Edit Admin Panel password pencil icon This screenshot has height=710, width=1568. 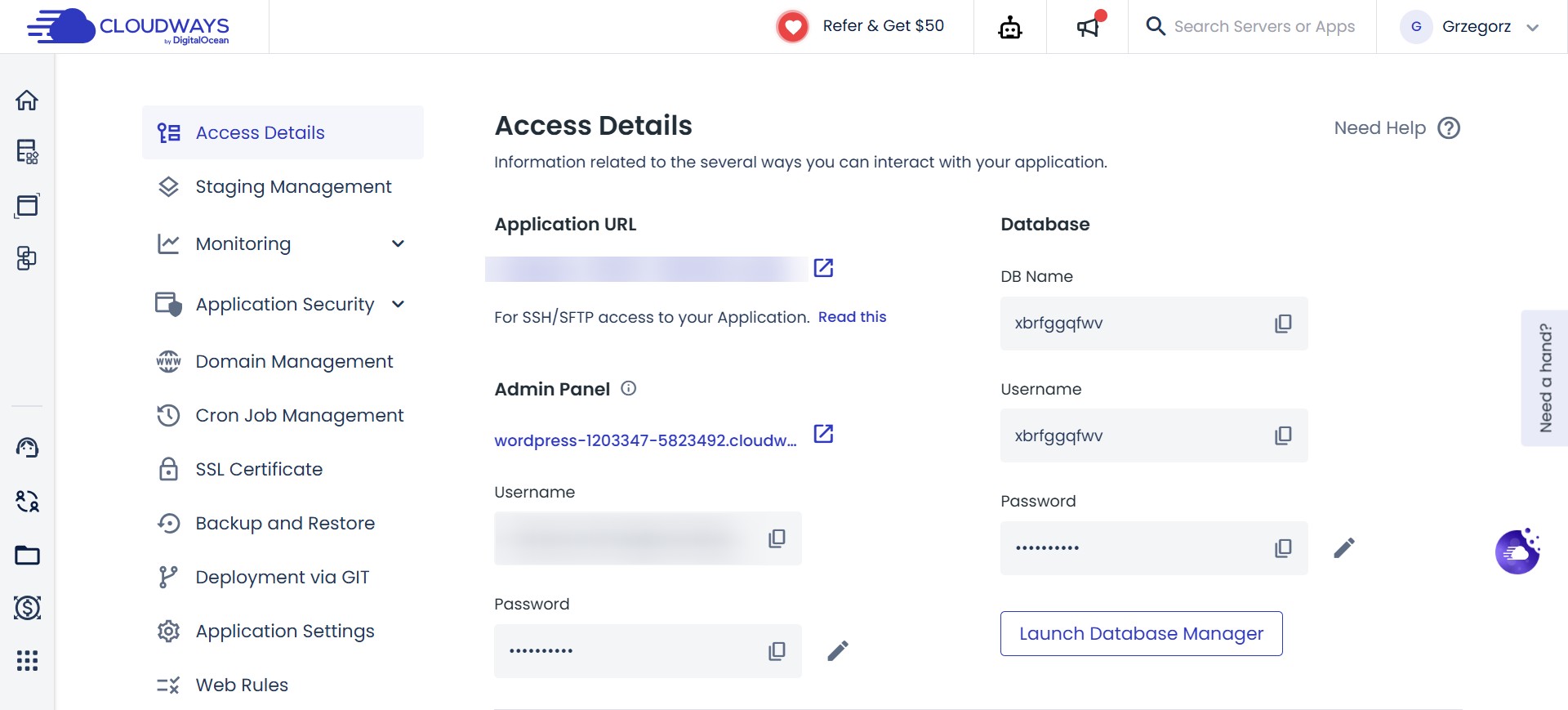(x=838, y=650)
